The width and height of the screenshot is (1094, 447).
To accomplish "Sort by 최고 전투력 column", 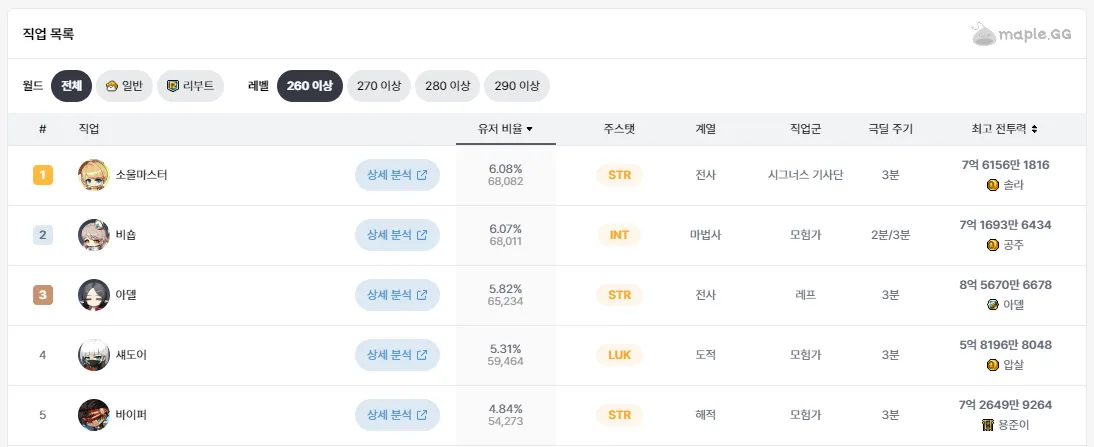I will (1004, 129).
